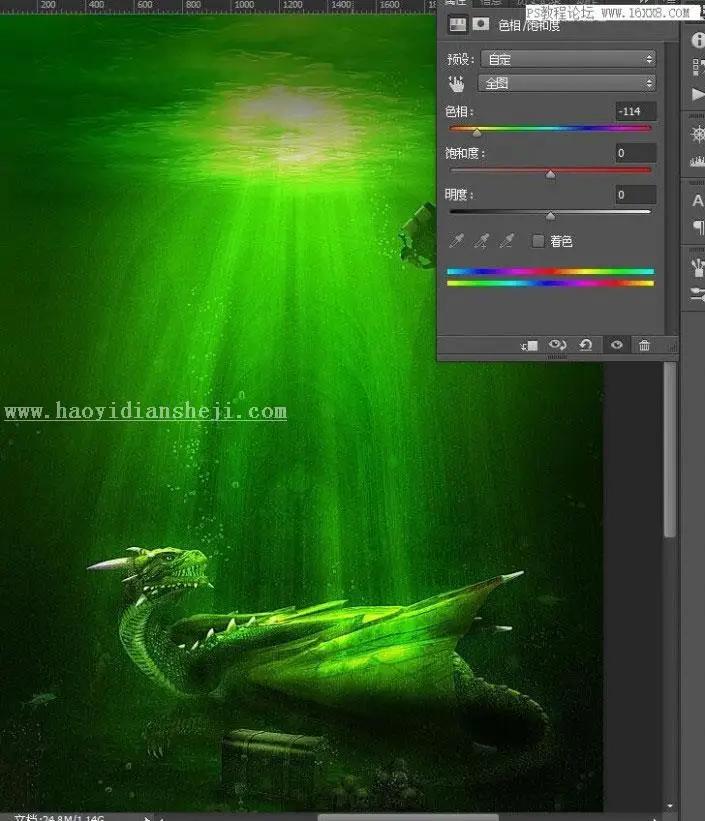
Task: Click the 色相 label
Action: point(459,112)
